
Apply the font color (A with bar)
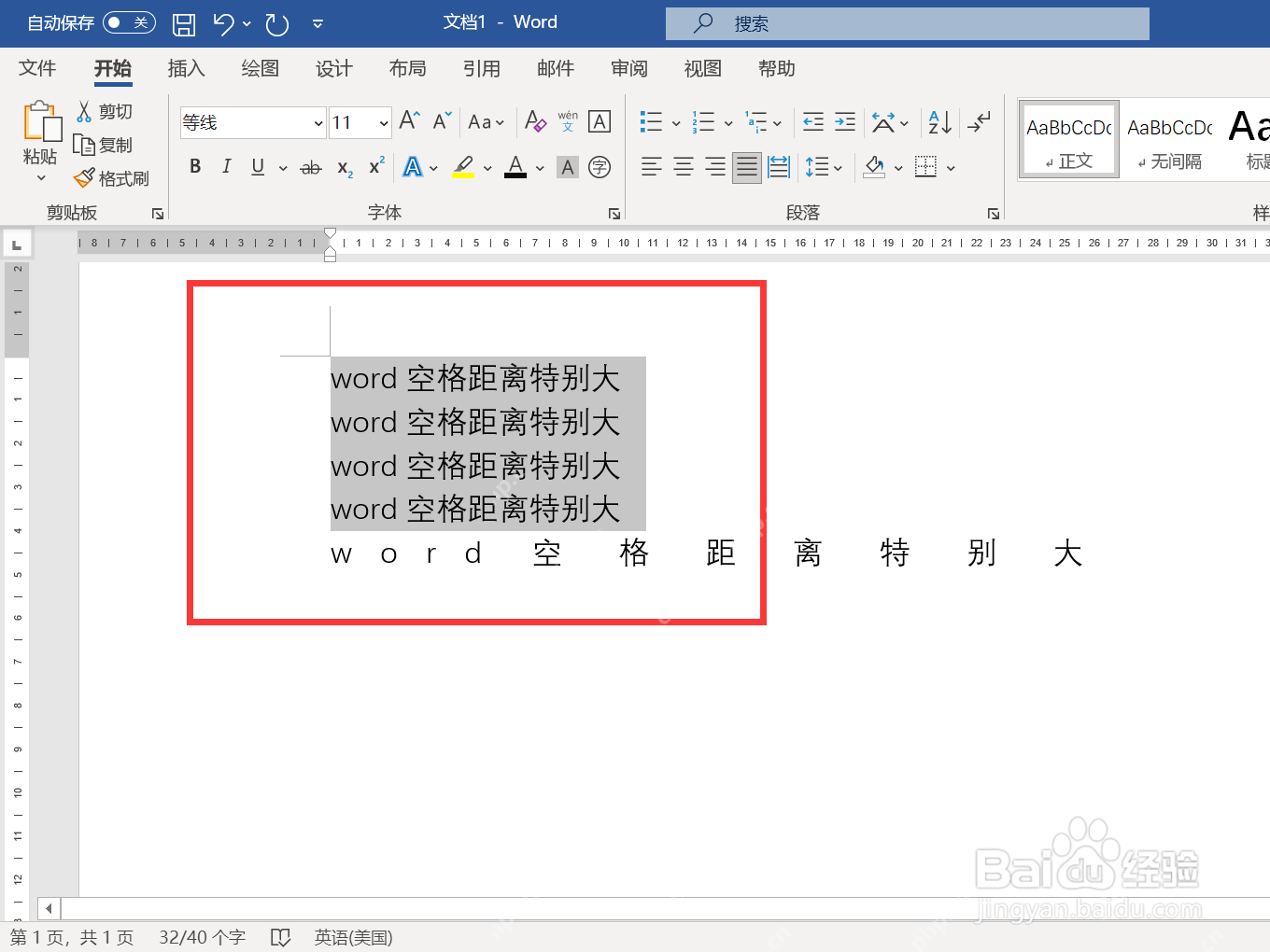(515, 167)
